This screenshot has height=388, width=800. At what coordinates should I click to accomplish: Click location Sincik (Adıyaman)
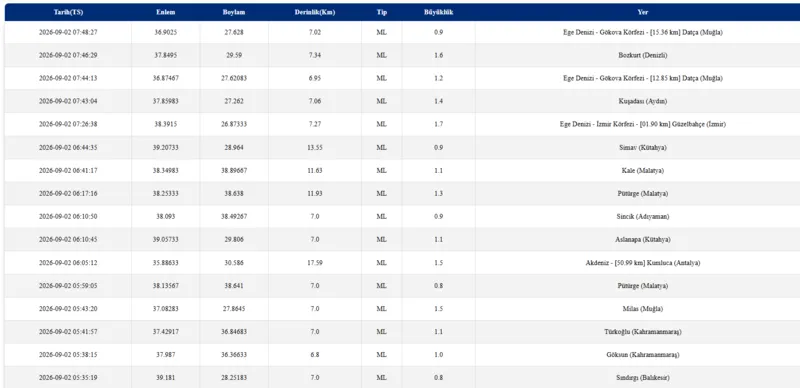click(642, 216)
